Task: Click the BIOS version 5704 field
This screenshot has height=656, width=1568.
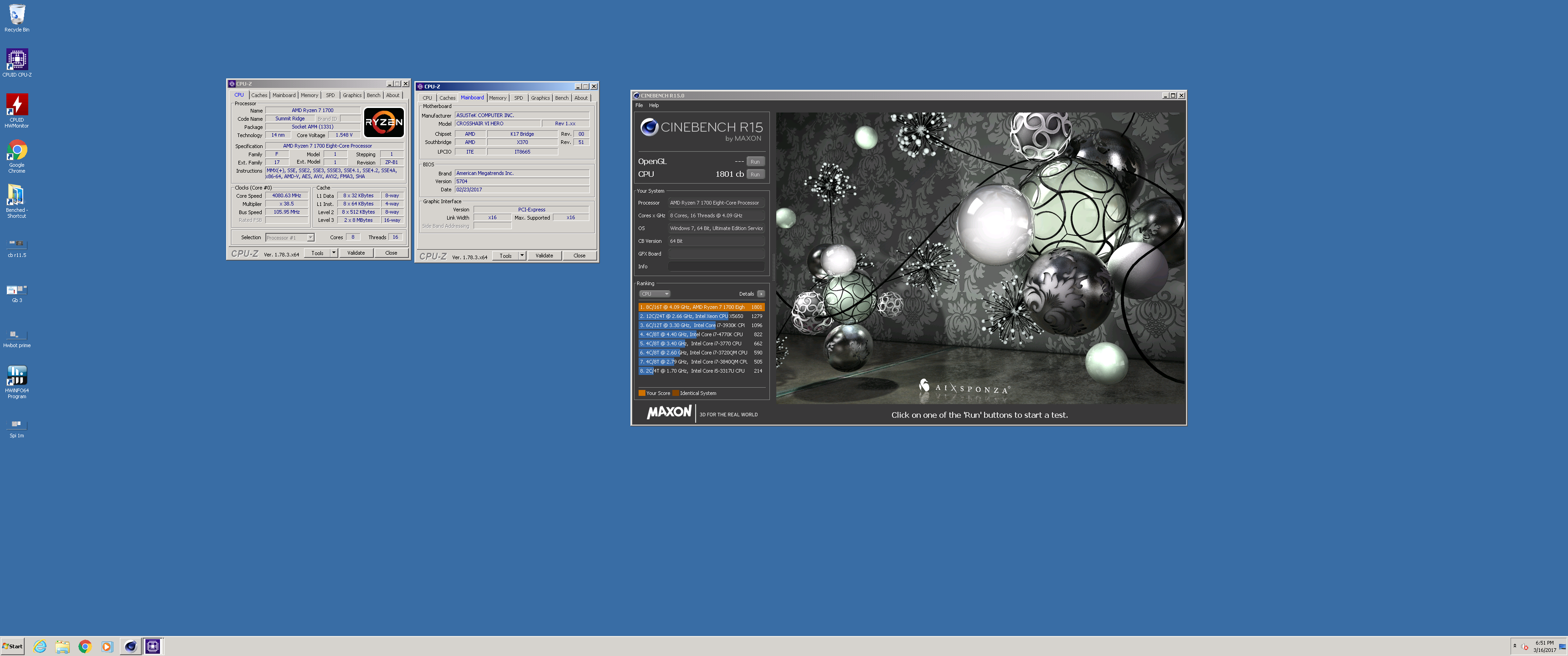Action: point(521,181)
